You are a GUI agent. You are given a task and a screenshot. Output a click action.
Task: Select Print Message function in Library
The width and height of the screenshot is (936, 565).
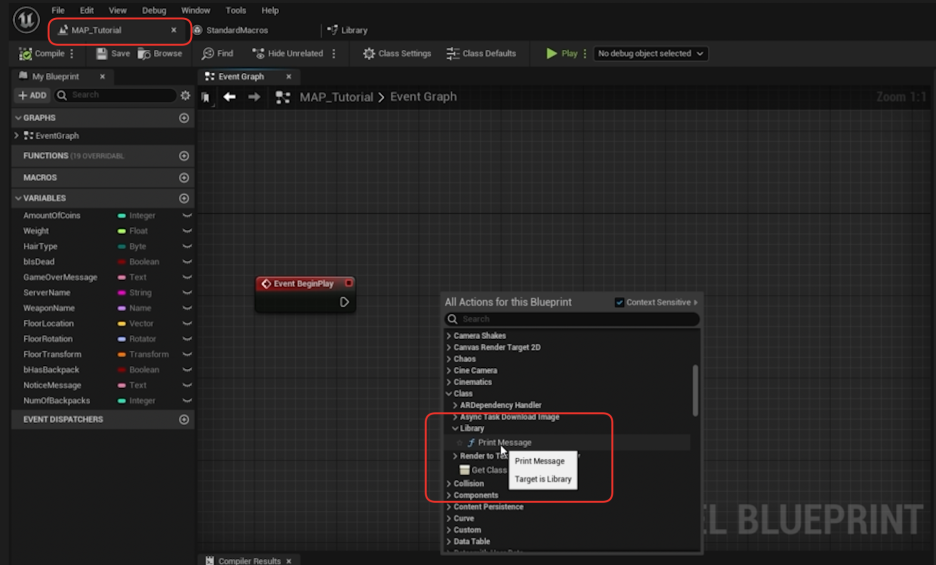point(504,443)
